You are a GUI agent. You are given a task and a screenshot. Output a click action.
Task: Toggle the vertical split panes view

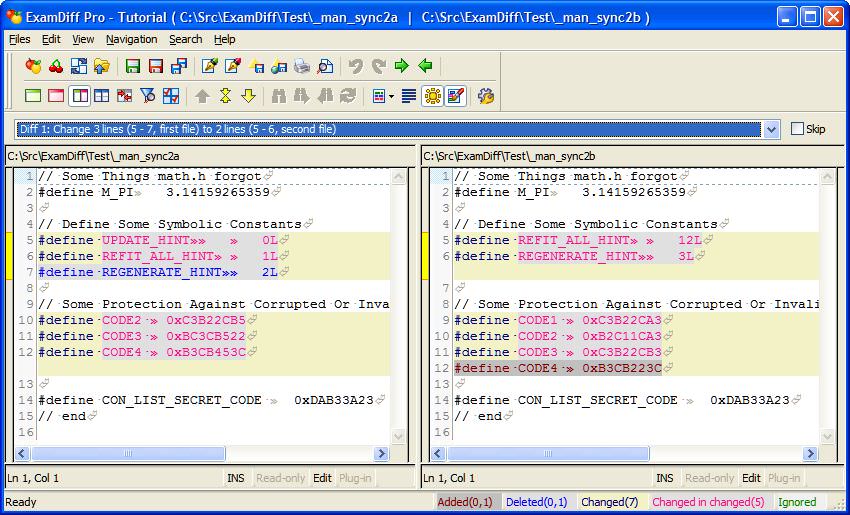[x=79, y=96]
